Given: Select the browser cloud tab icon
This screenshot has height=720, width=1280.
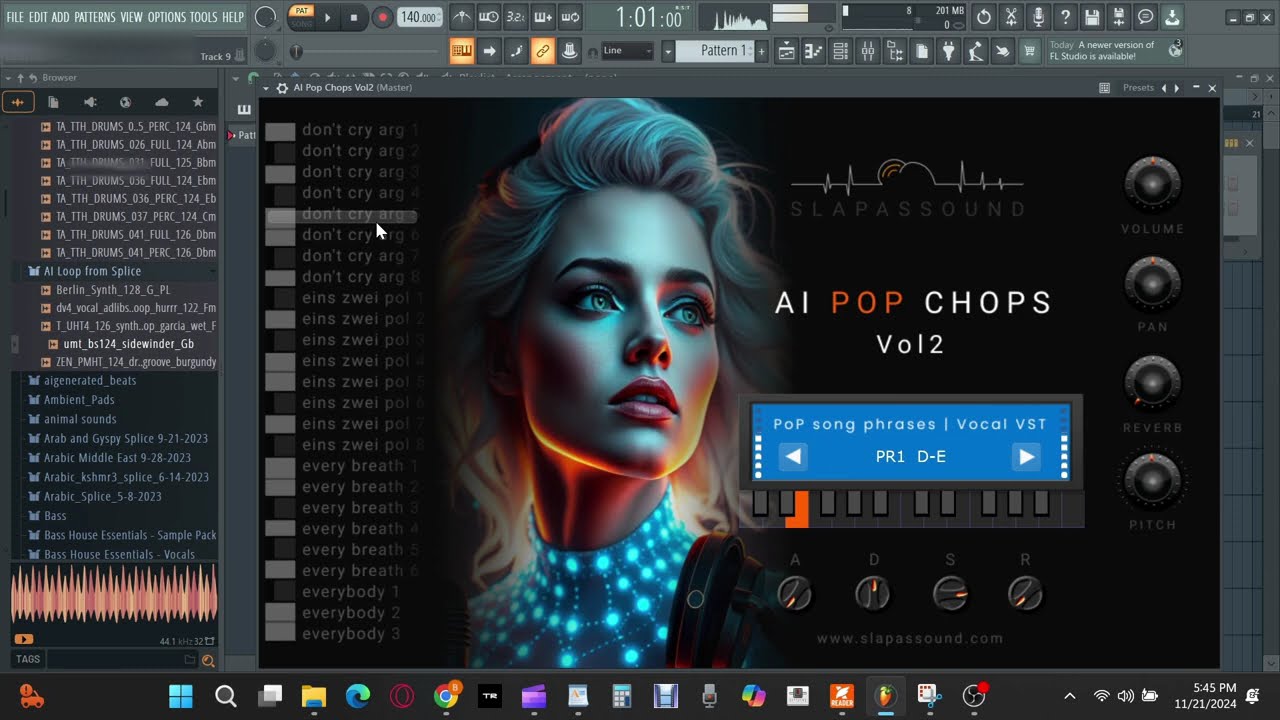Looking at the screenshot, I should 161,102.
